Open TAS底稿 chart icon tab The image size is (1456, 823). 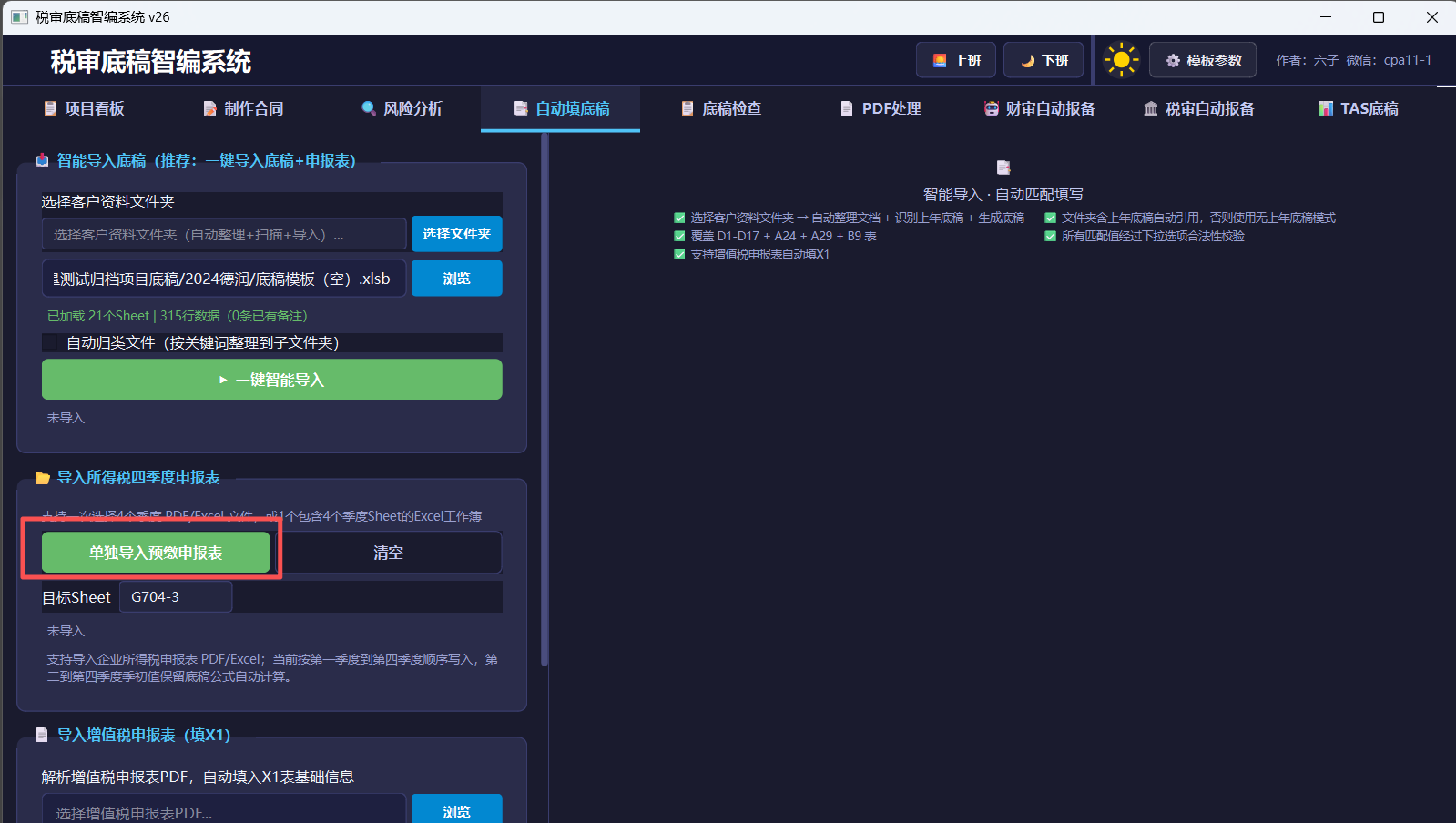point(1358,108)
